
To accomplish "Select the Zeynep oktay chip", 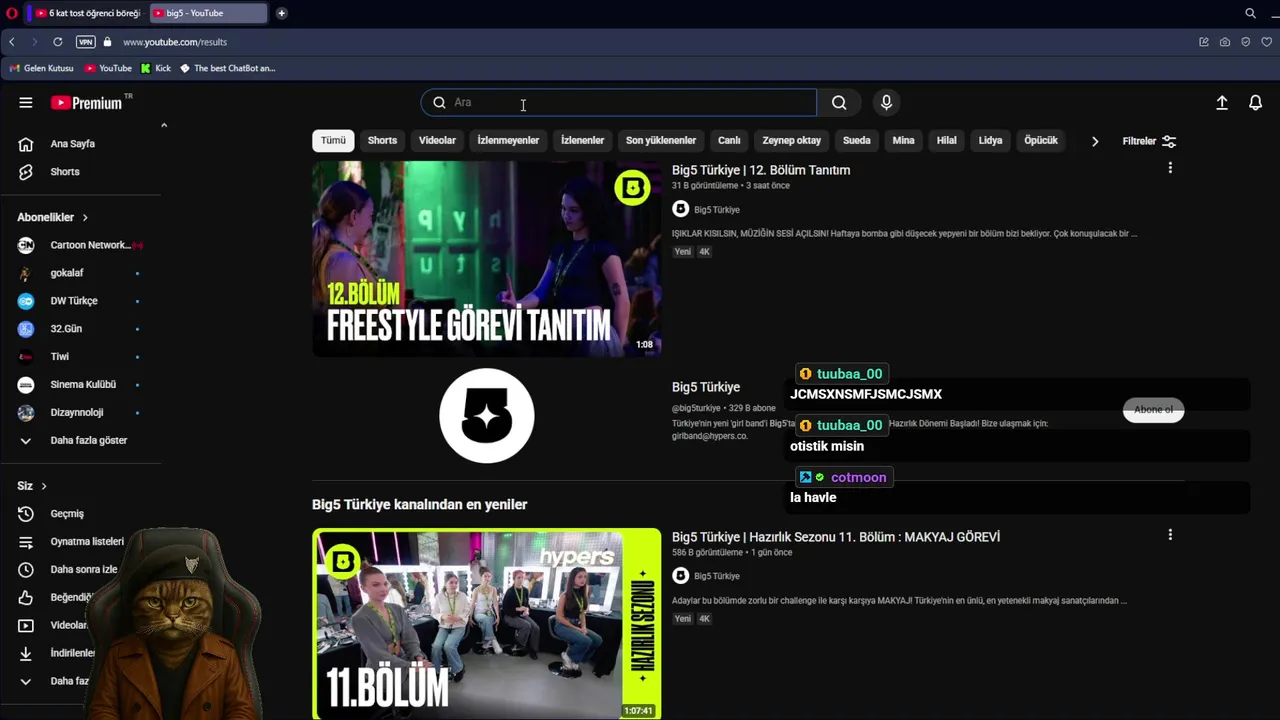I will (x=791, y=141).
